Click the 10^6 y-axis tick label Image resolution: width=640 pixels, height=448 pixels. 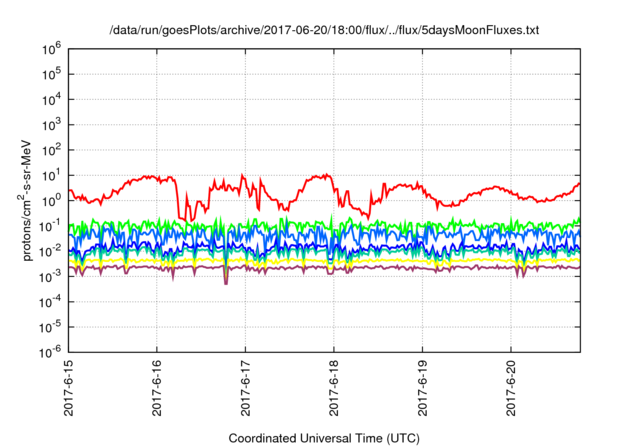tap(51, 49)
